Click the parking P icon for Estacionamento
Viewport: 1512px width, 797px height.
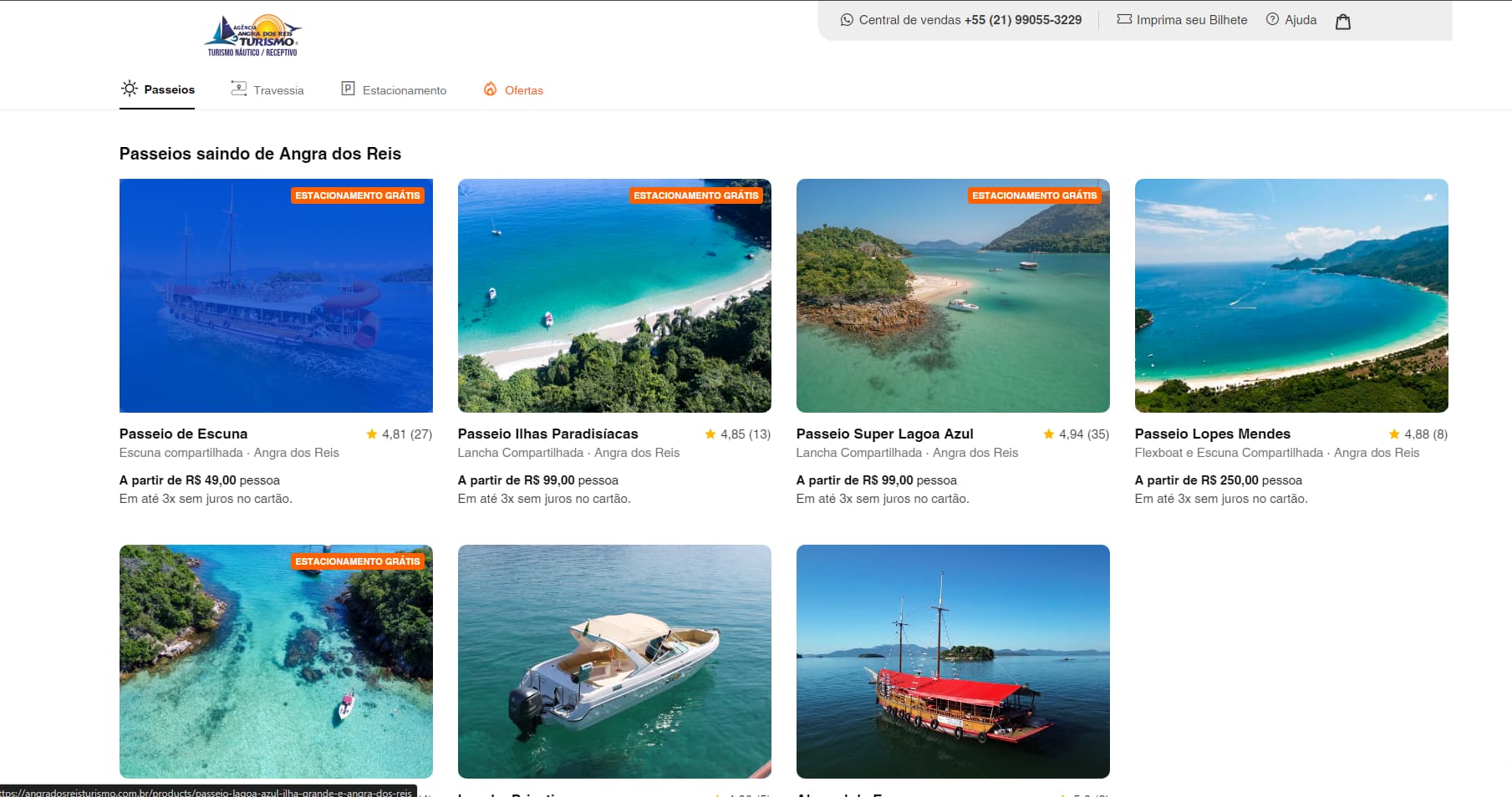348,89
